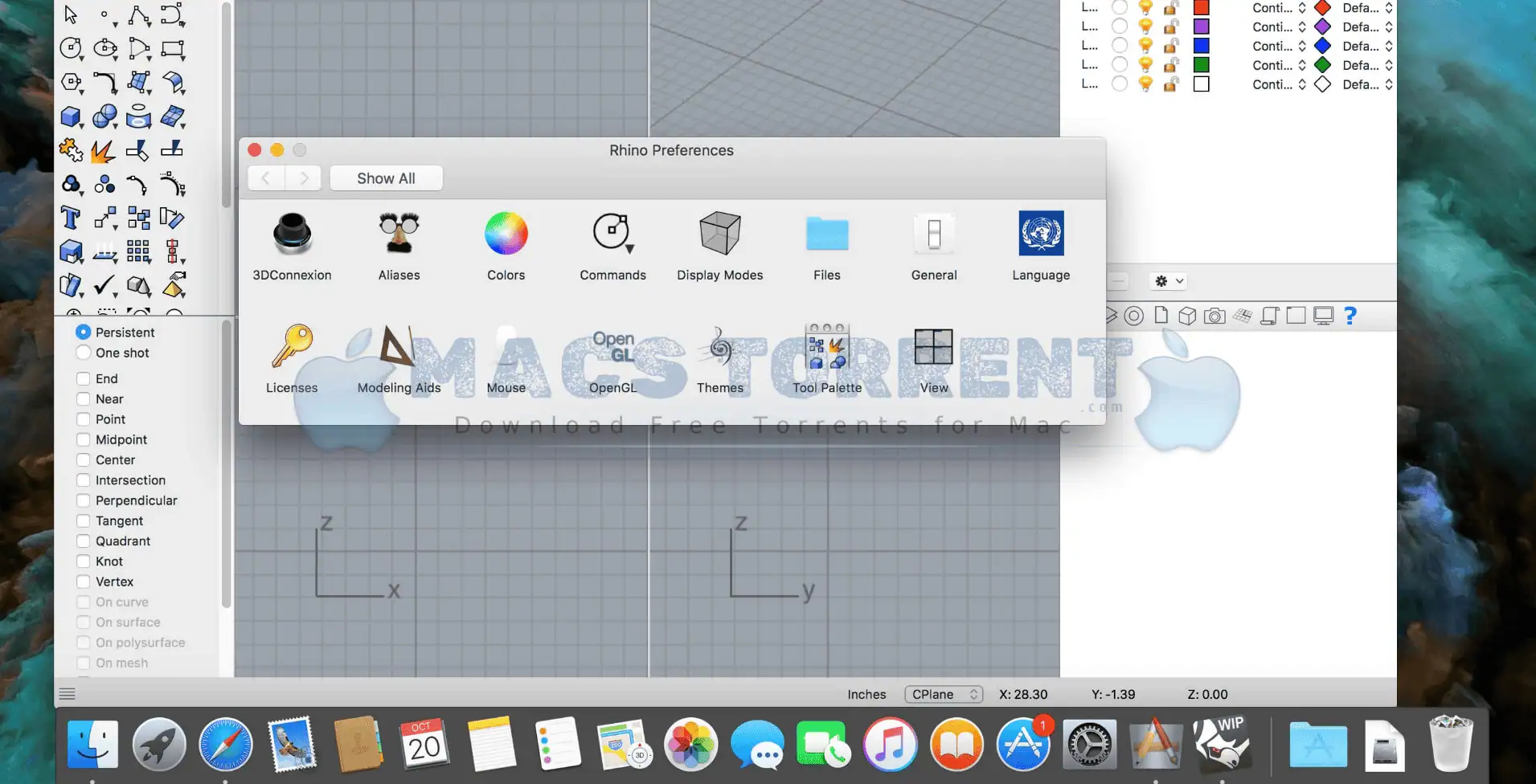
Task: Toggle light bulb visibility of red layer
Action: 1146,7
